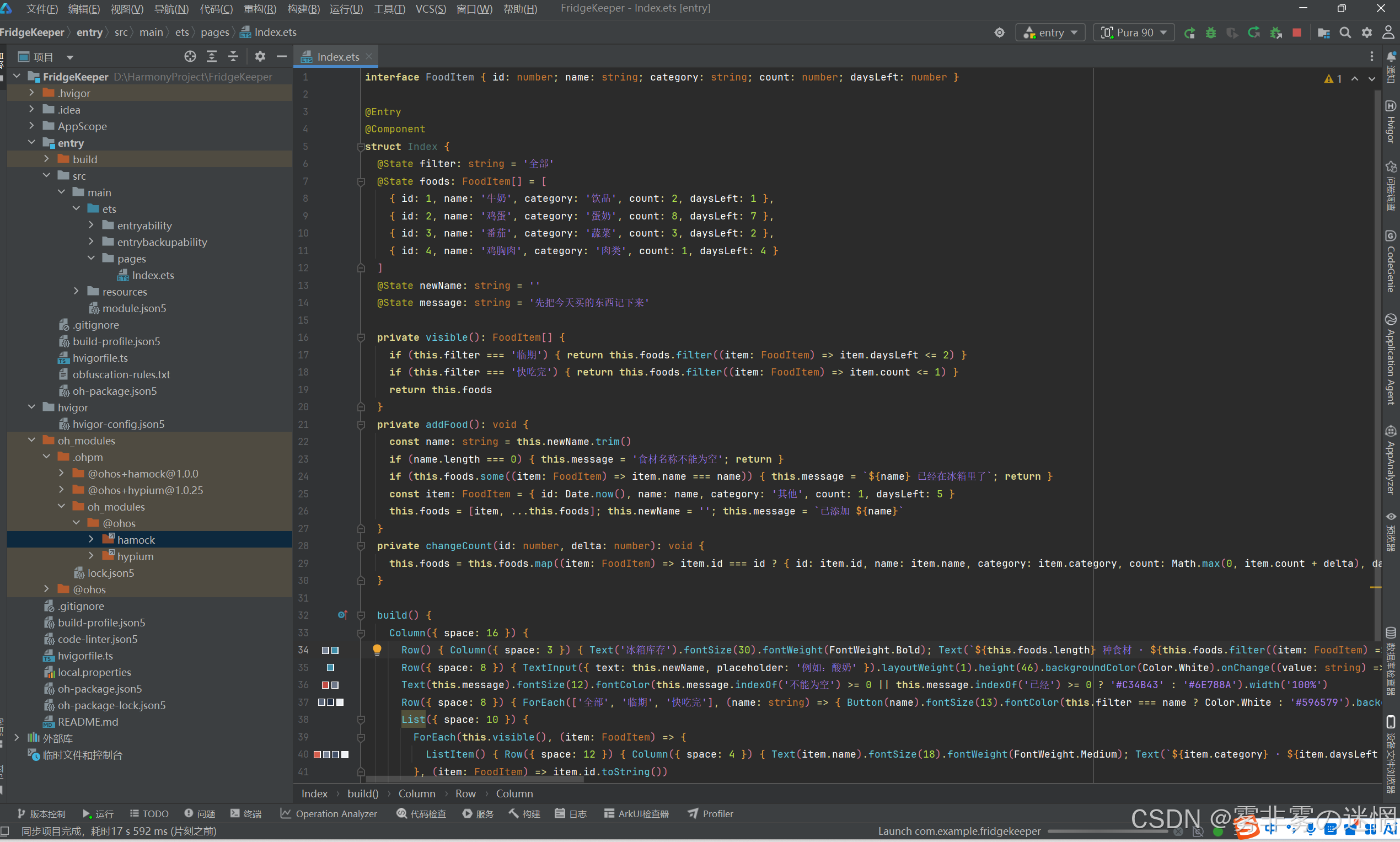
Task: Expand the AppScope folder
Action: [32, 125]
